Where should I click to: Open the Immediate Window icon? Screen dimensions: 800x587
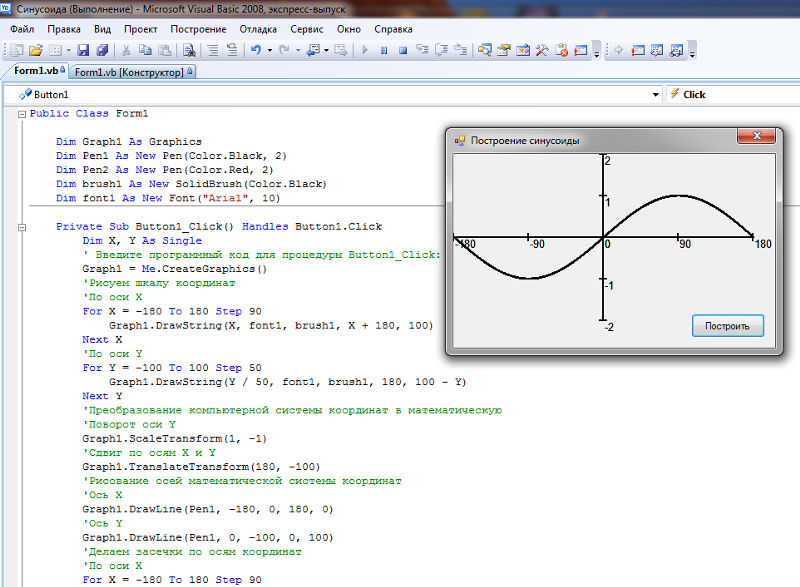click(581, 50)
